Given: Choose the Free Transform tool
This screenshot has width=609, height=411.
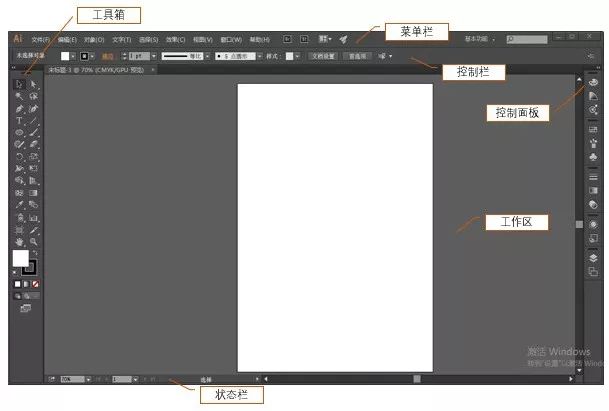Looking at the screenshot, I should coord(33,169).
